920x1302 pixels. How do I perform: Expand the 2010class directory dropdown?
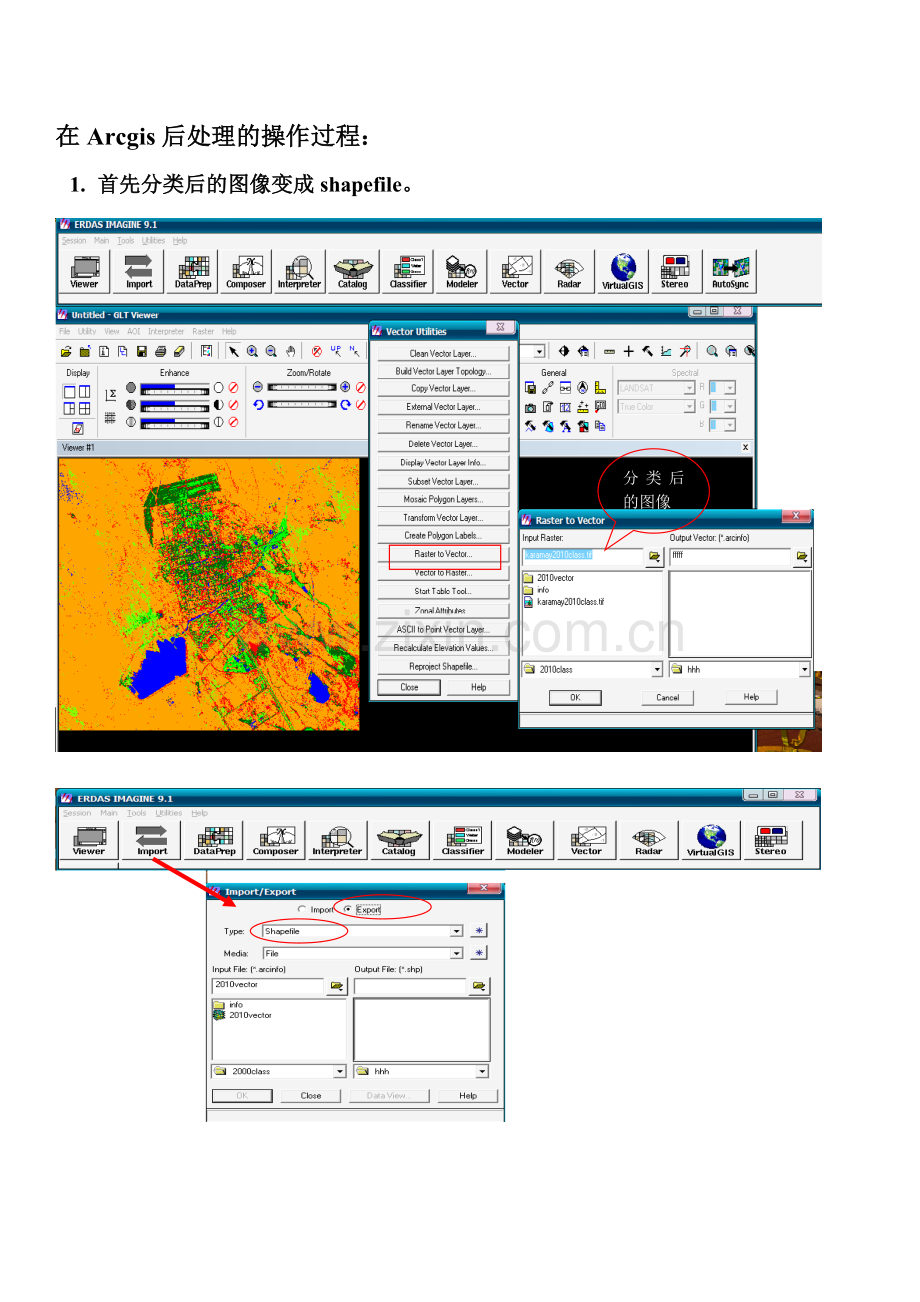(x=657, y=670)
